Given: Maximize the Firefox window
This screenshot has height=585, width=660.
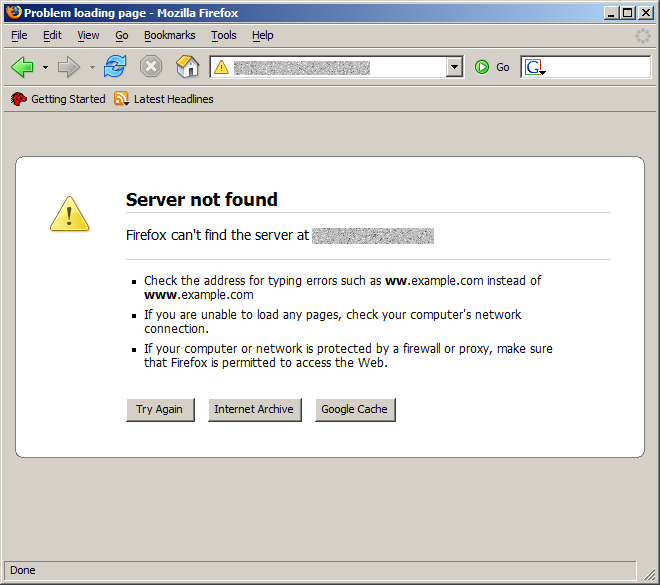Looking at the screenshot, I should tap(628, 13).
